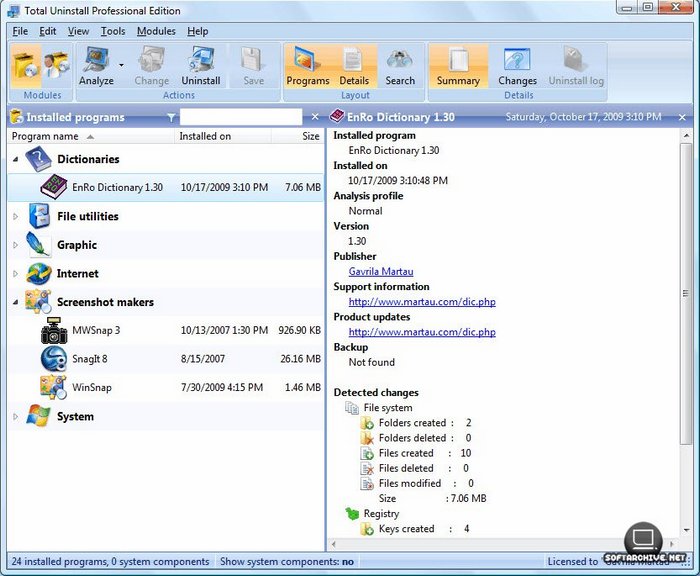Viewport: 700px width, 576px height.
Task: Sort by Installed on column
Action: (222, 136)
